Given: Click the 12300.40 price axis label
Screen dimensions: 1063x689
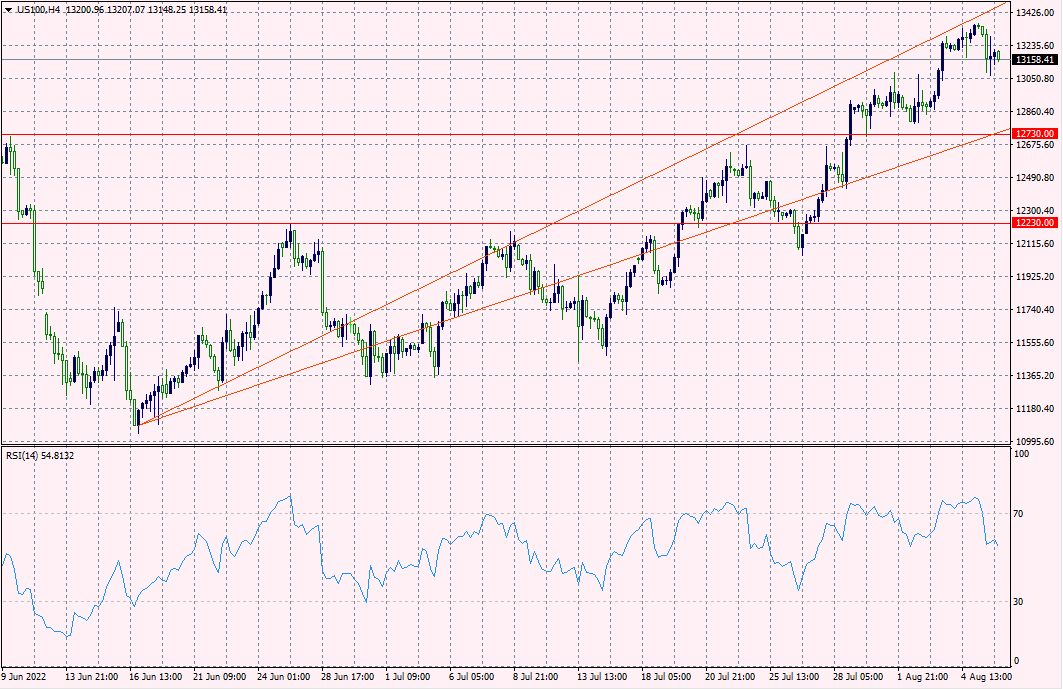Looking at the screenshot, I should click(1035, 211).
